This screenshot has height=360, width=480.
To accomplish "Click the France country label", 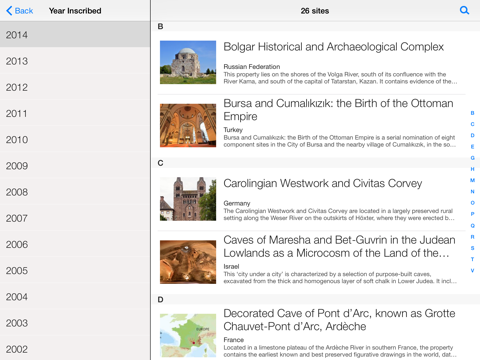I will tap(234, 340).
